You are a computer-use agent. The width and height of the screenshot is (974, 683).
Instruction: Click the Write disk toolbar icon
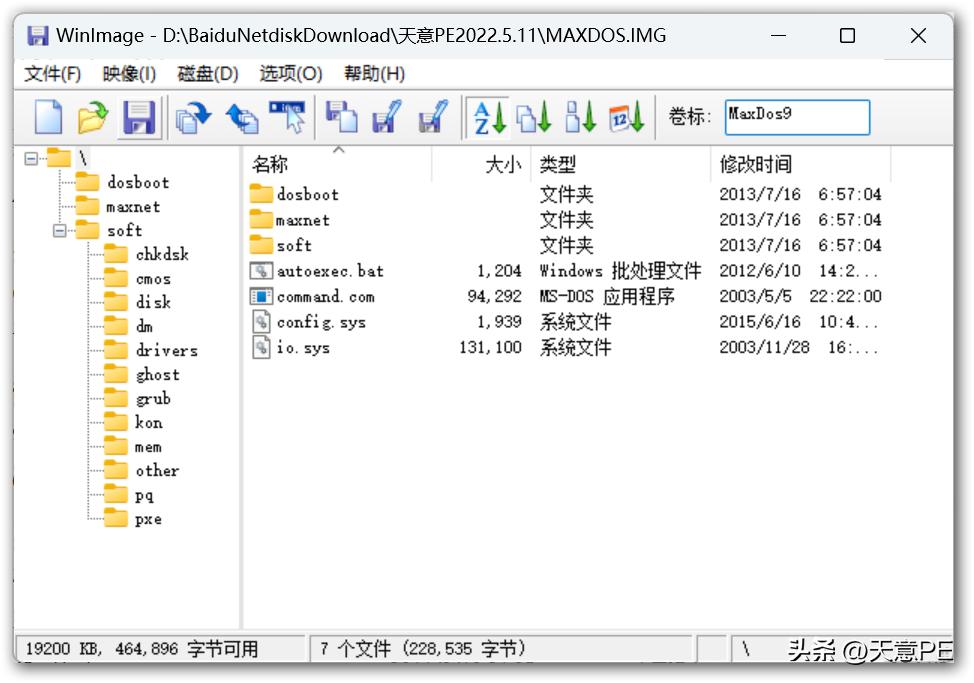point(386,117)
